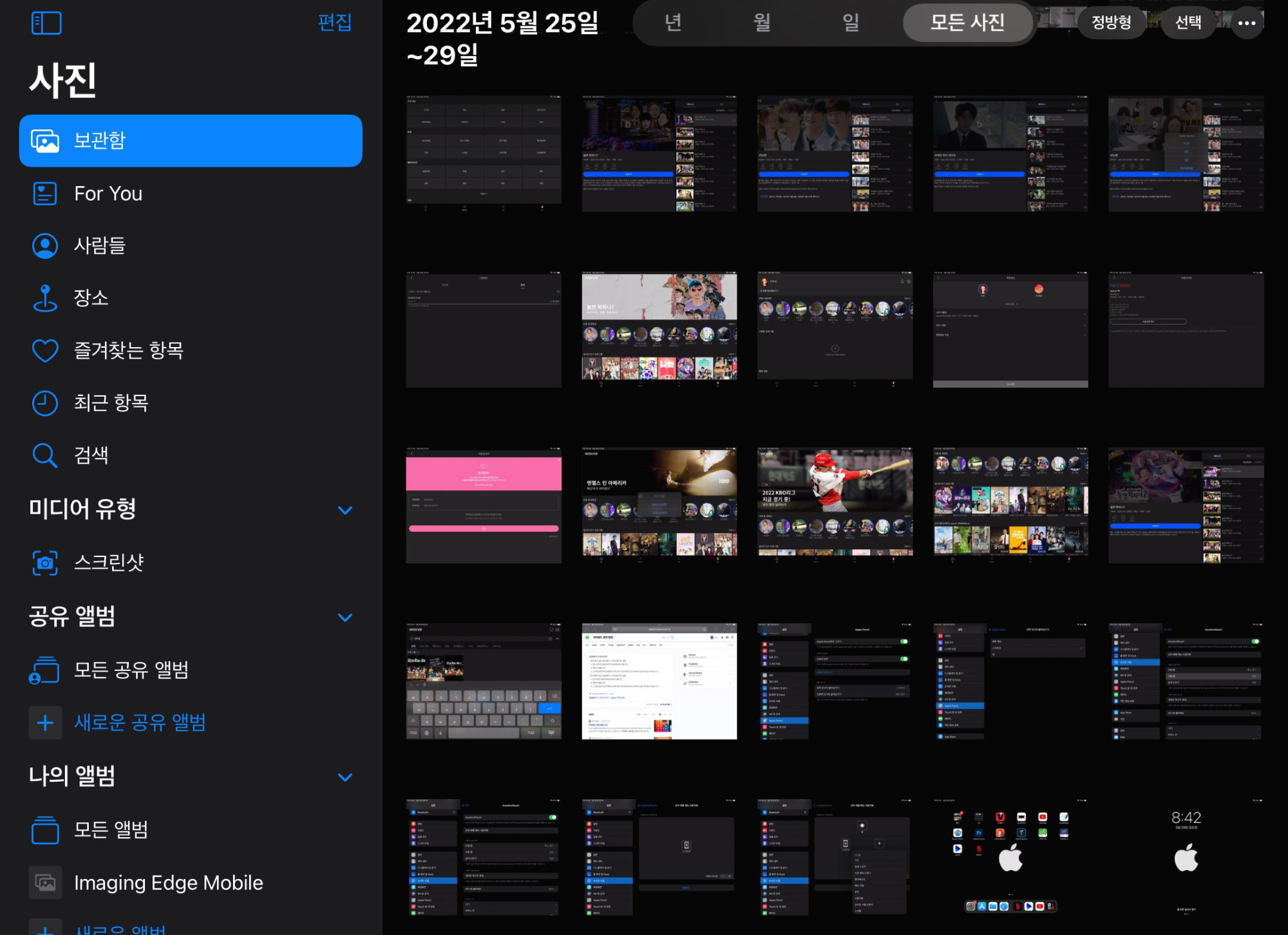Create 새로운 공유 앨범 shared album
This screenshot has width=1288, height=935.
click(x=140, y=722)
